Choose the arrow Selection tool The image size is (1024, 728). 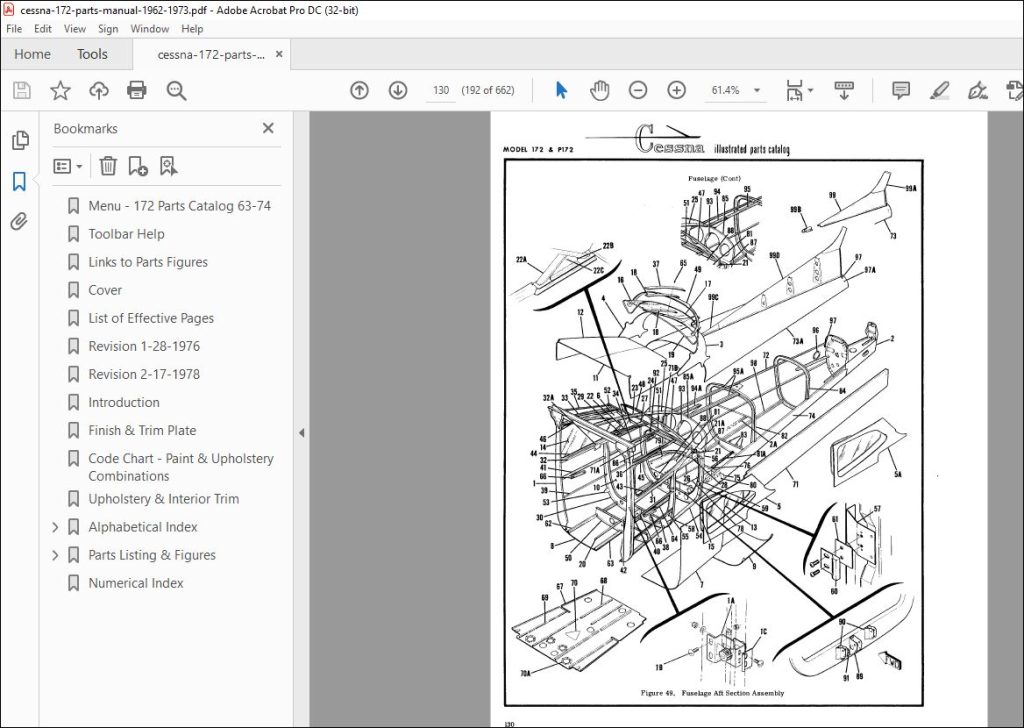point(561,90)
